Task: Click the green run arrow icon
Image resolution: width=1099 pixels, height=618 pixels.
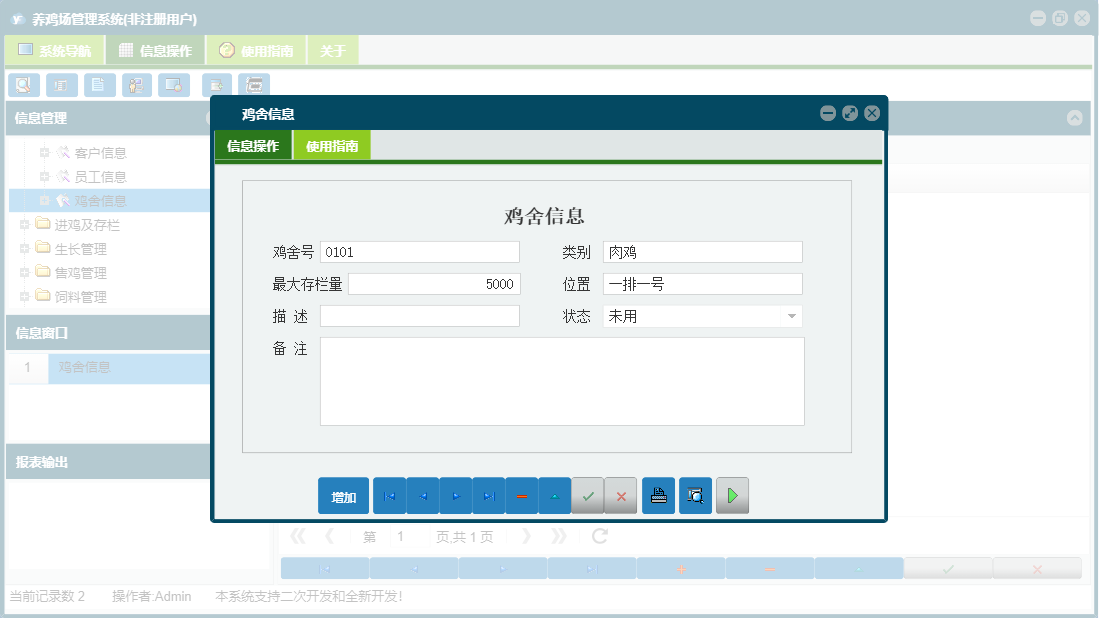Action: point(732,495)
